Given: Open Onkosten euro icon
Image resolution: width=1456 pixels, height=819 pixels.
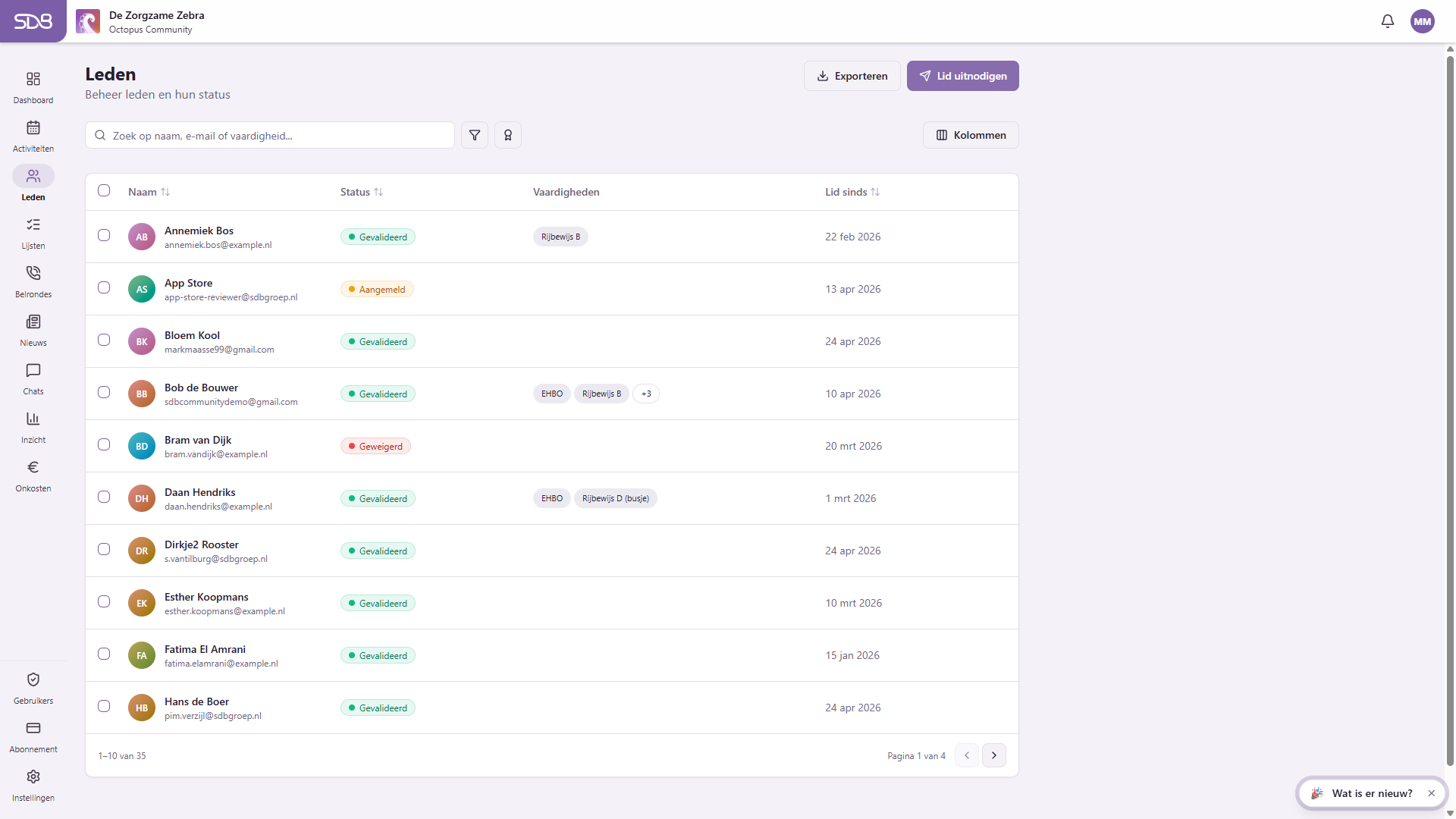Looking at the screenshot, I should tap(33, 468).
